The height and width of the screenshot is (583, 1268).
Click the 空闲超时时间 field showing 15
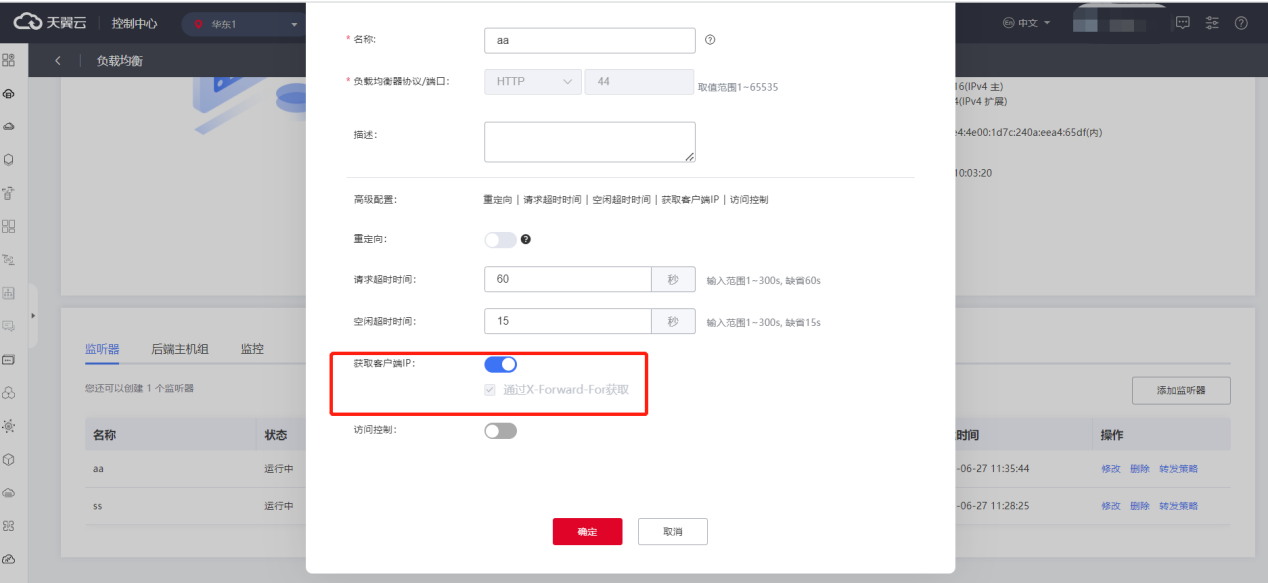(x=568, y=321)
